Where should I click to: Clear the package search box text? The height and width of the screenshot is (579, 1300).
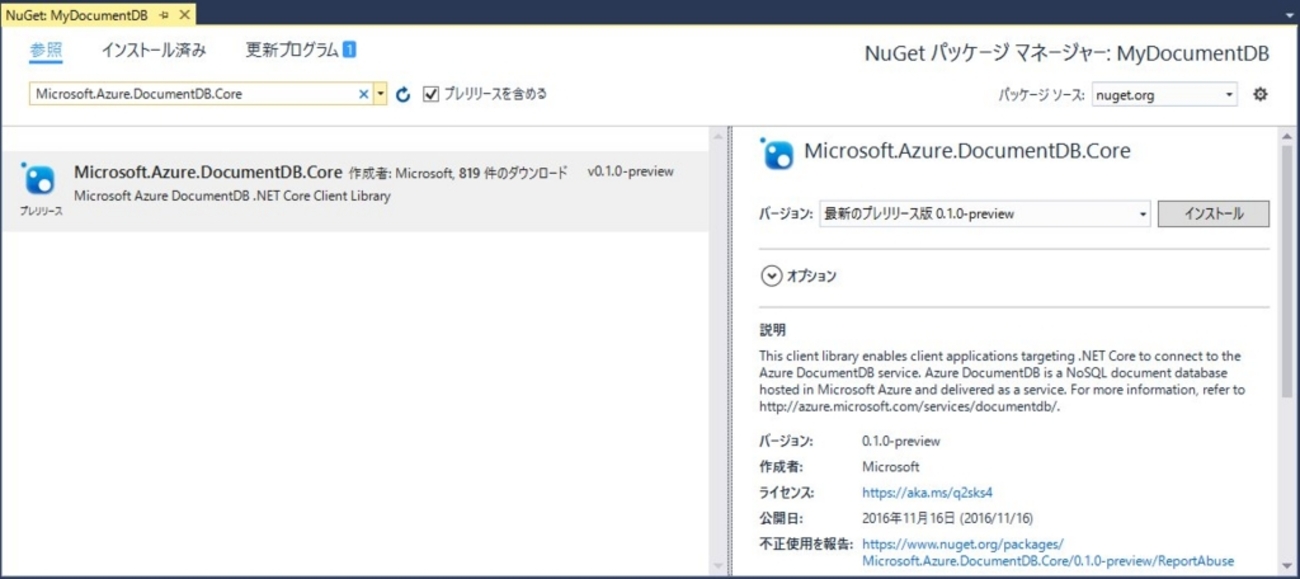(x=364, y=94)
